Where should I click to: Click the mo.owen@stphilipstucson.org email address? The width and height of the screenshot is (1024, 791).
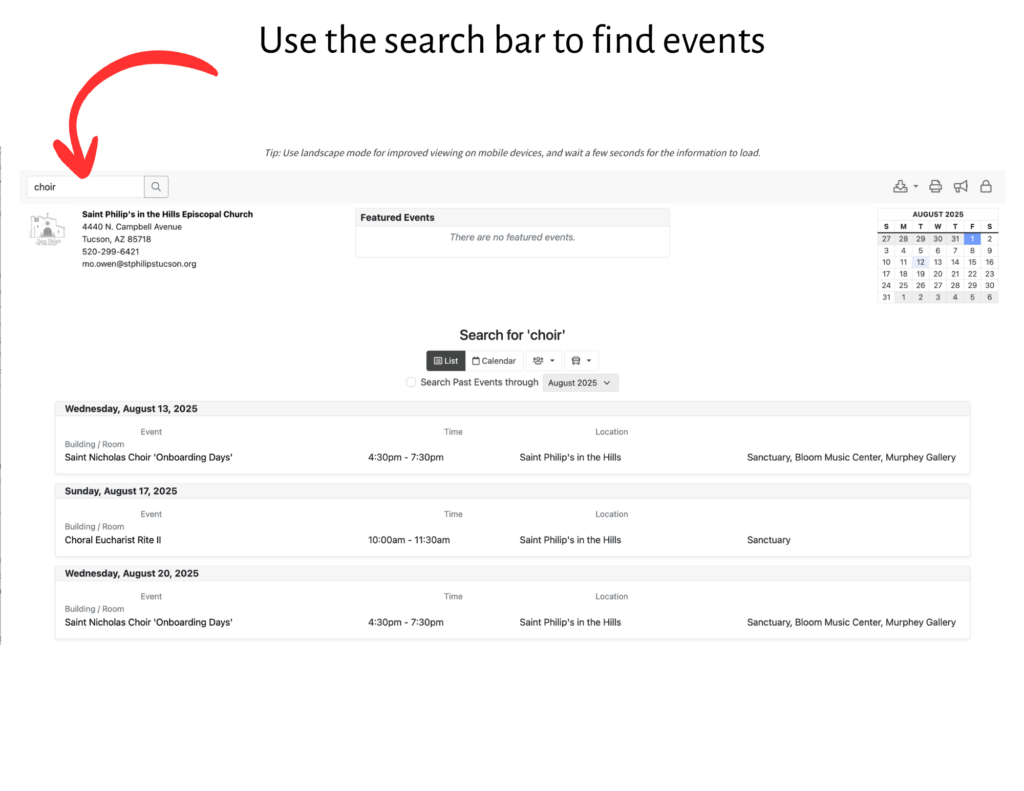[139, 264]
